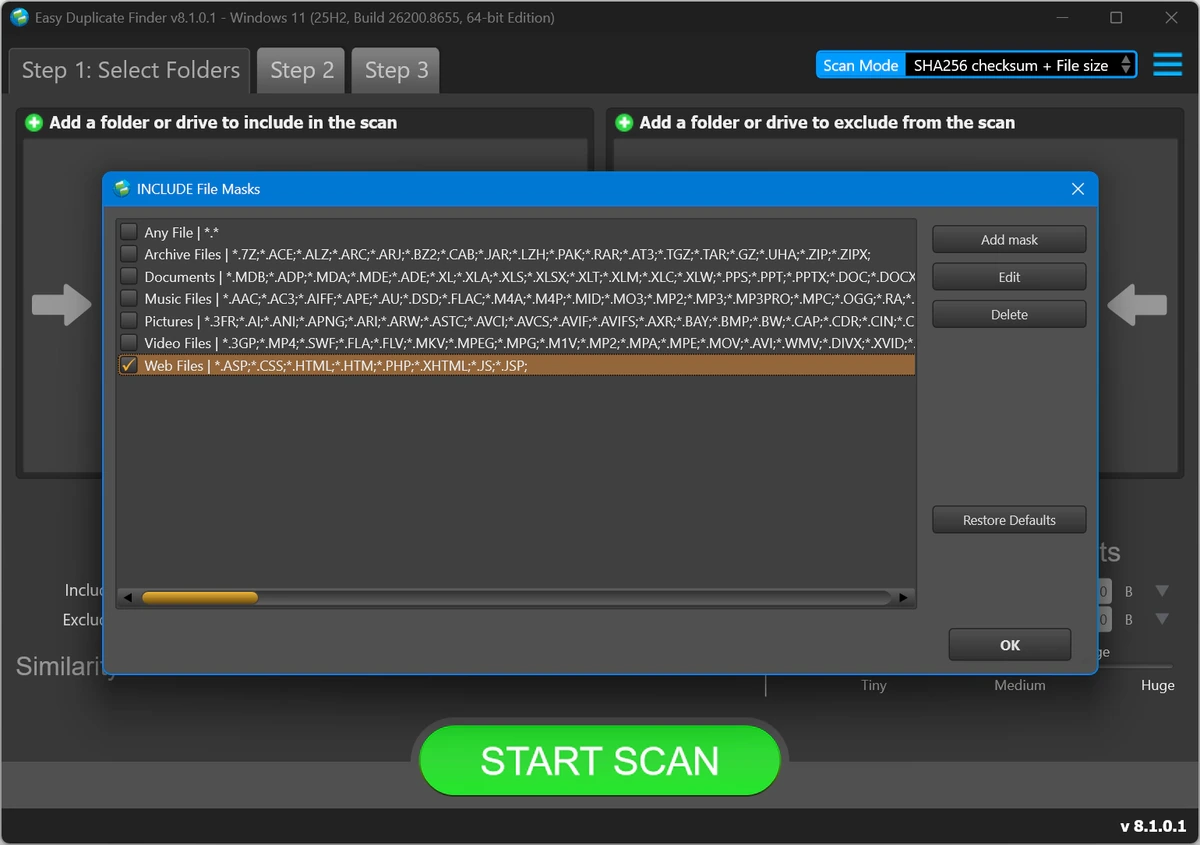Screen dimensions: 1200x845
Task: Click the Add mask button
Action: click(1009, 240)
